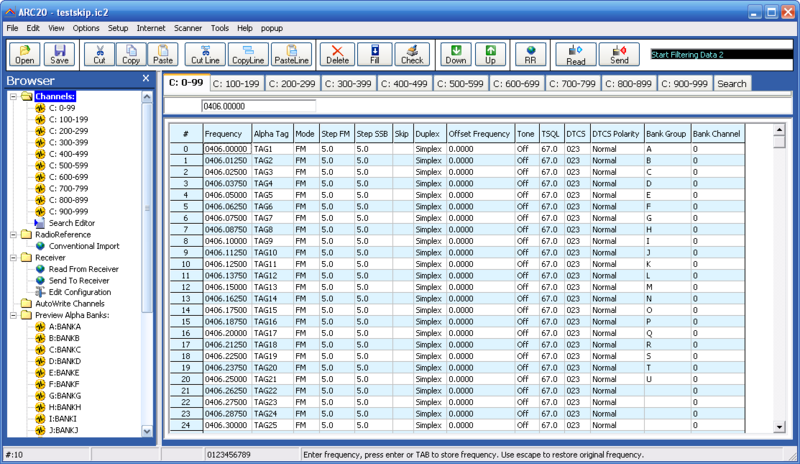This screenshot has width=800, height=464.
Task: Delete the entry with the Delete icon
Action: [x=337, y=54]
